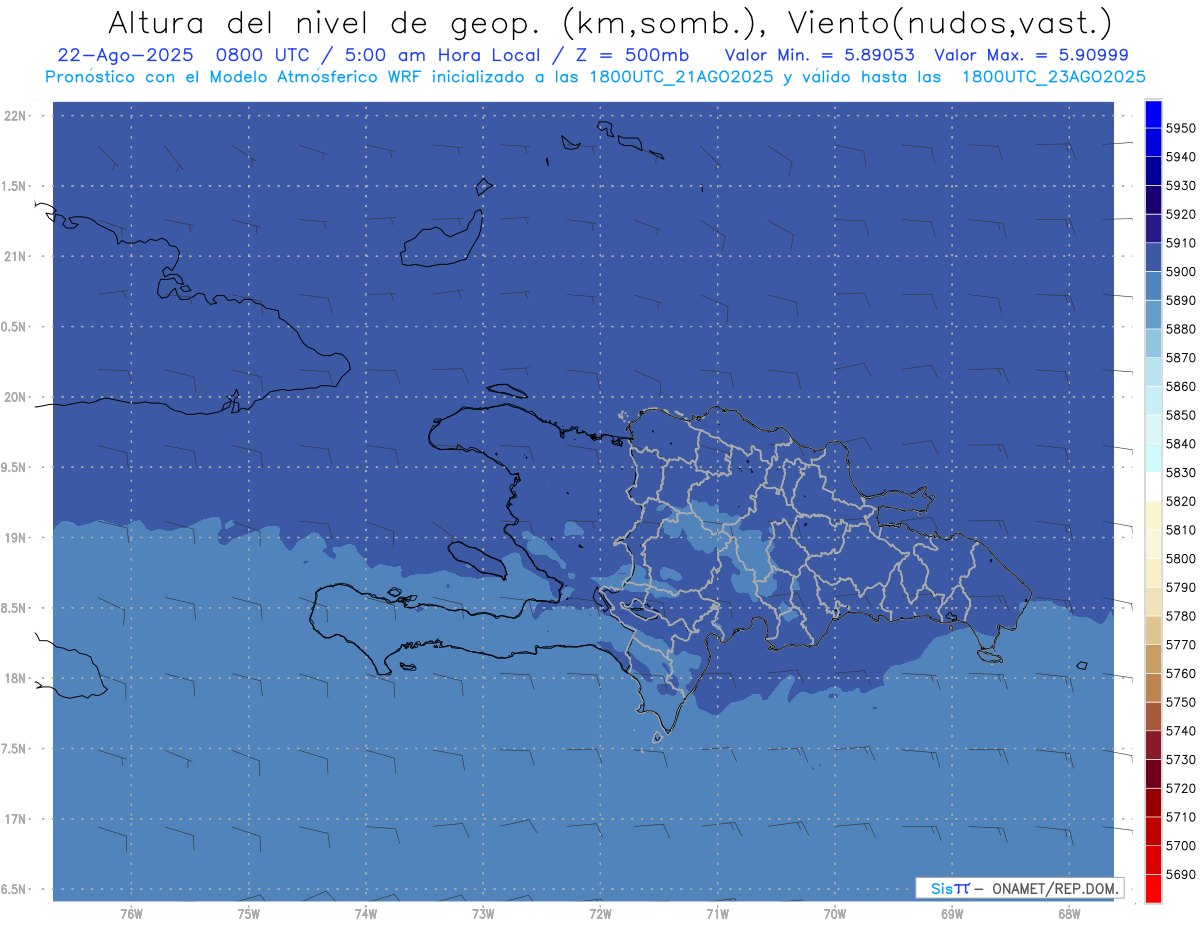
Task: Click the "5950" colorbar value
Action: click(1180, 128)
